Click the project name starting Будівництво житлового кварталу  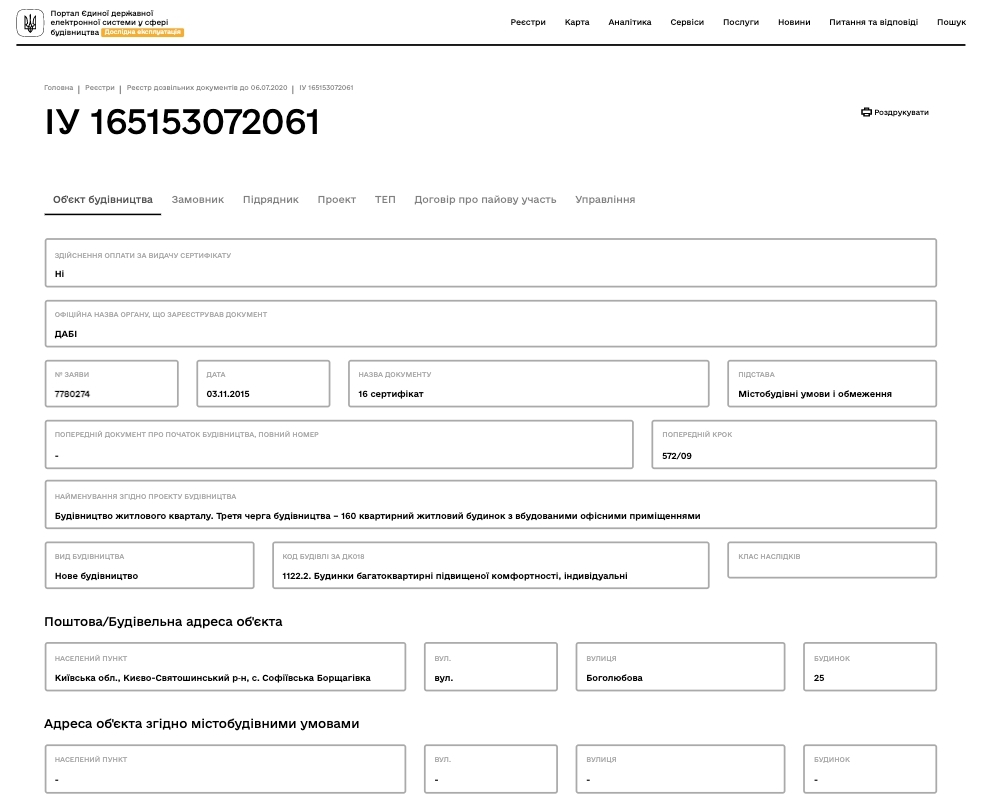click(377, 516)
